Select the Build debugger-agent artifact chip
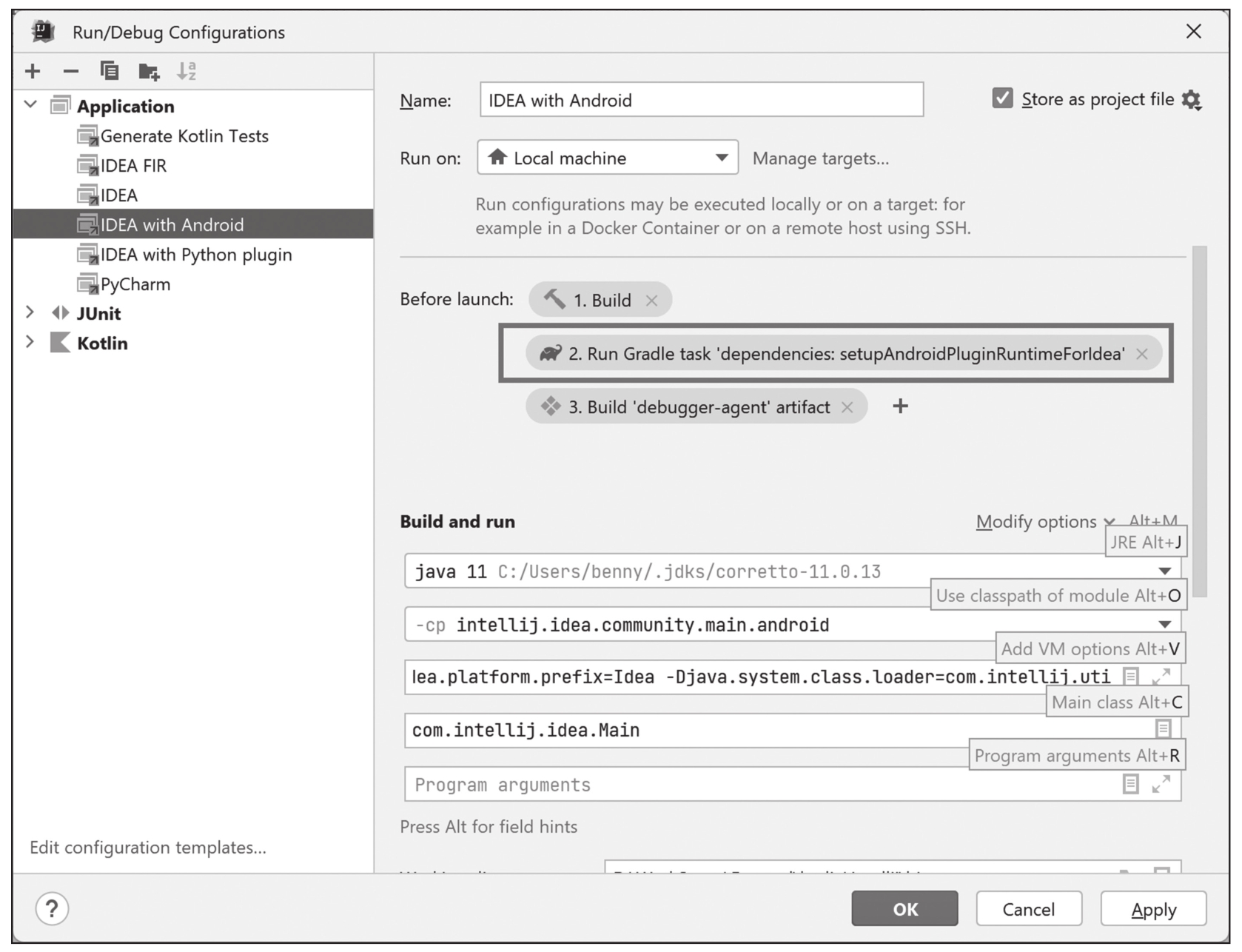1242x952 pixels. point(696,407)
